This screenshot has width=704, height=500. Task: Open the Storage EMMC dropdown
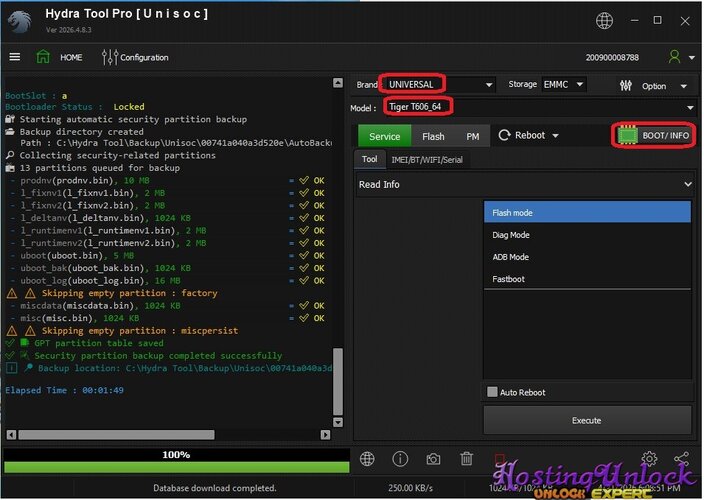(563, 84)
